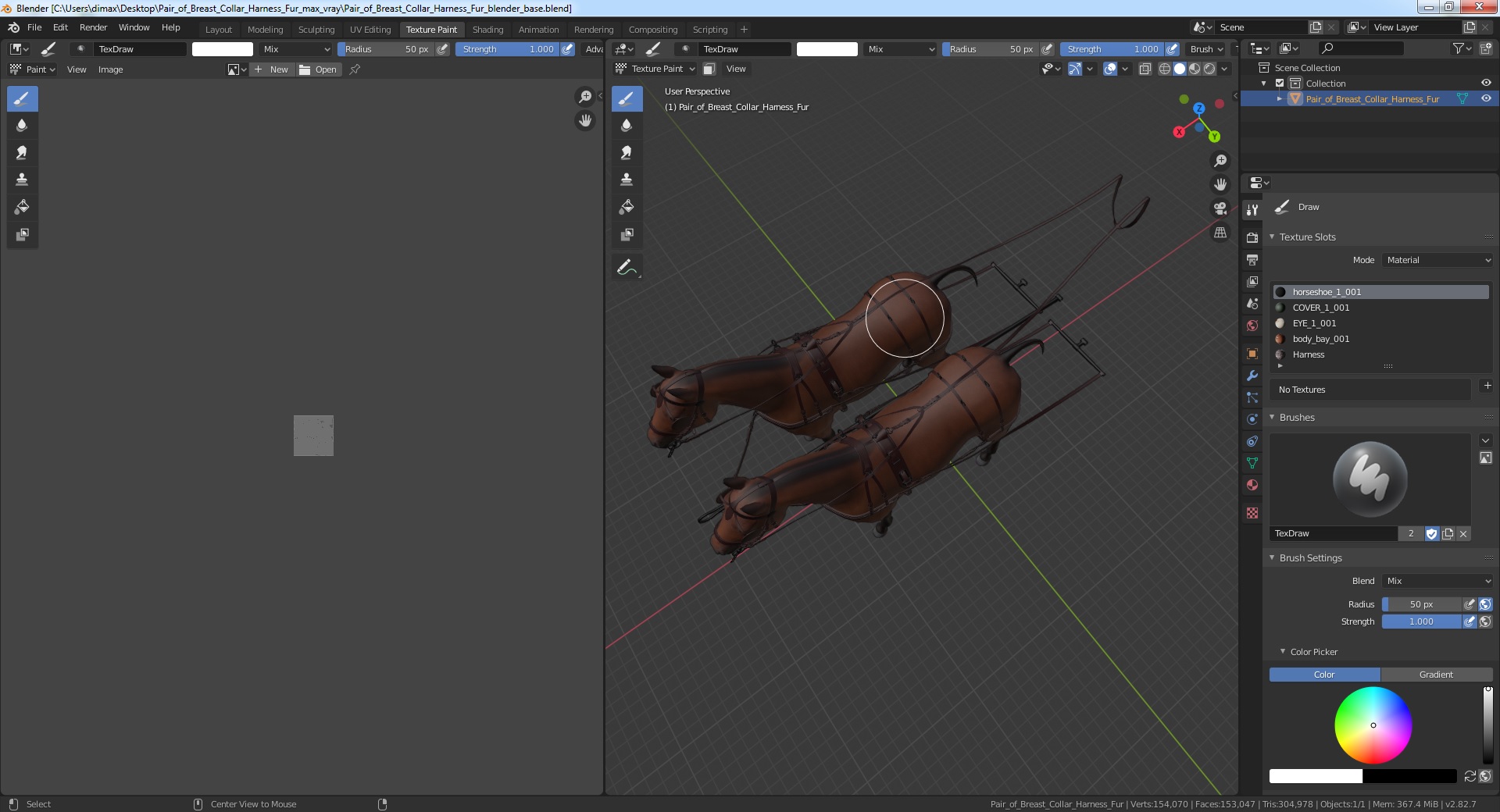Open the Paint mode dropdown in image editor
The height and width of the screenshot is (812, 1500).
click(x=33, y=69)
